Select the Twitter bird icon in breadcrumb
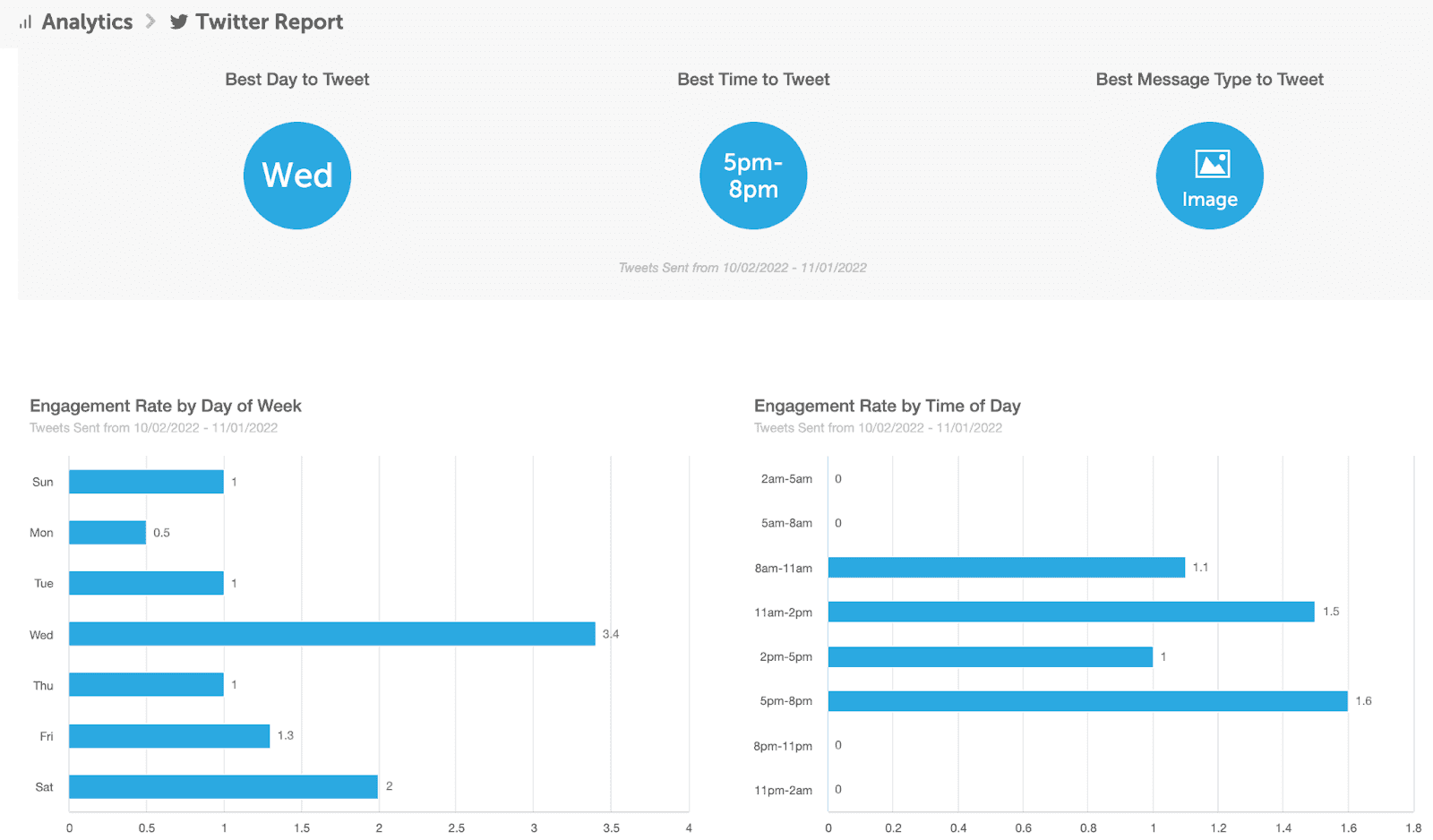Viewport: 1433px width, 840px height. coord(177,21)
